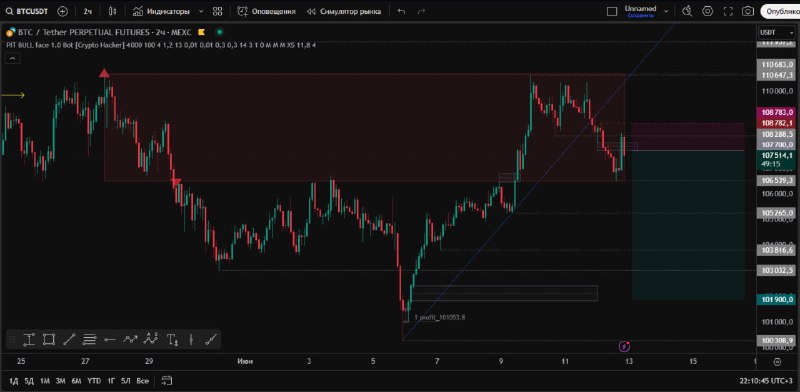Click the 1 profit_101053.8 chart label
The image size is (800, 392).
439,317
